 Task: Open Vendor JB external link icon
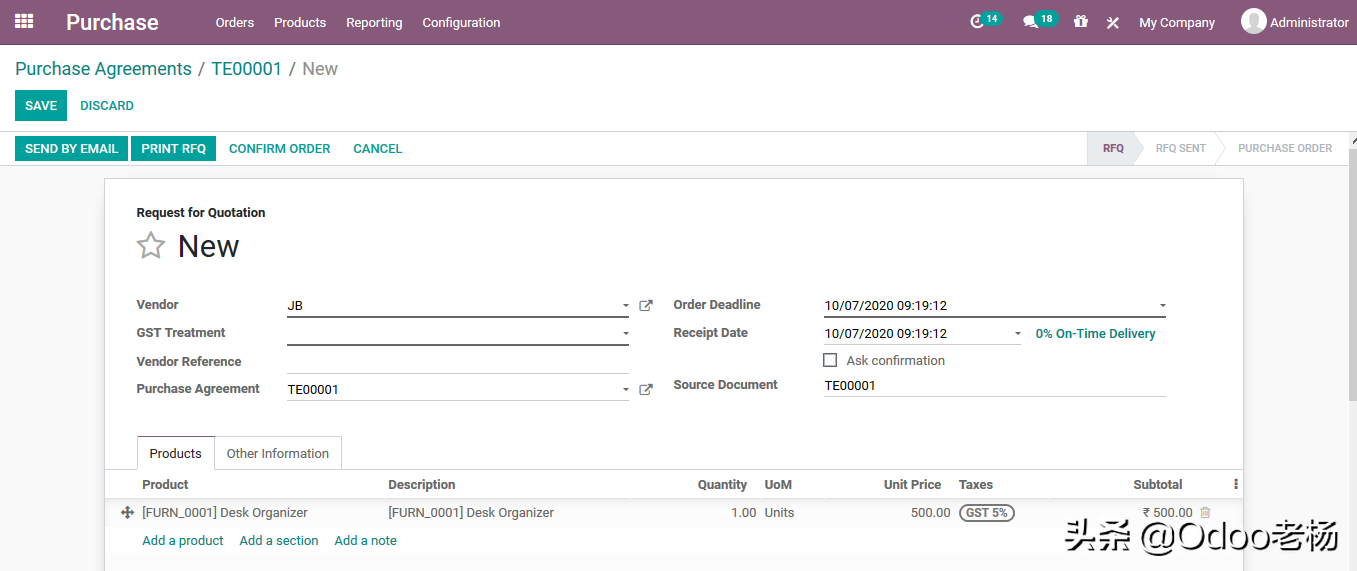(646, 306)
